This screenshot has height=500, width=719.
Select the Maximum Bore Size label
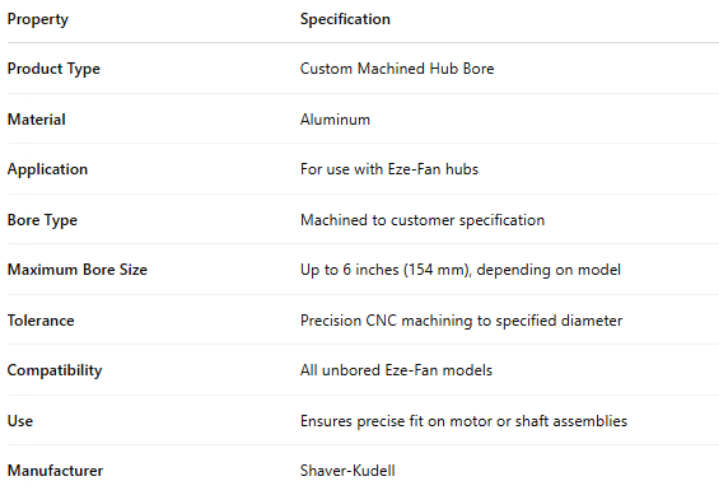(77, 270)
